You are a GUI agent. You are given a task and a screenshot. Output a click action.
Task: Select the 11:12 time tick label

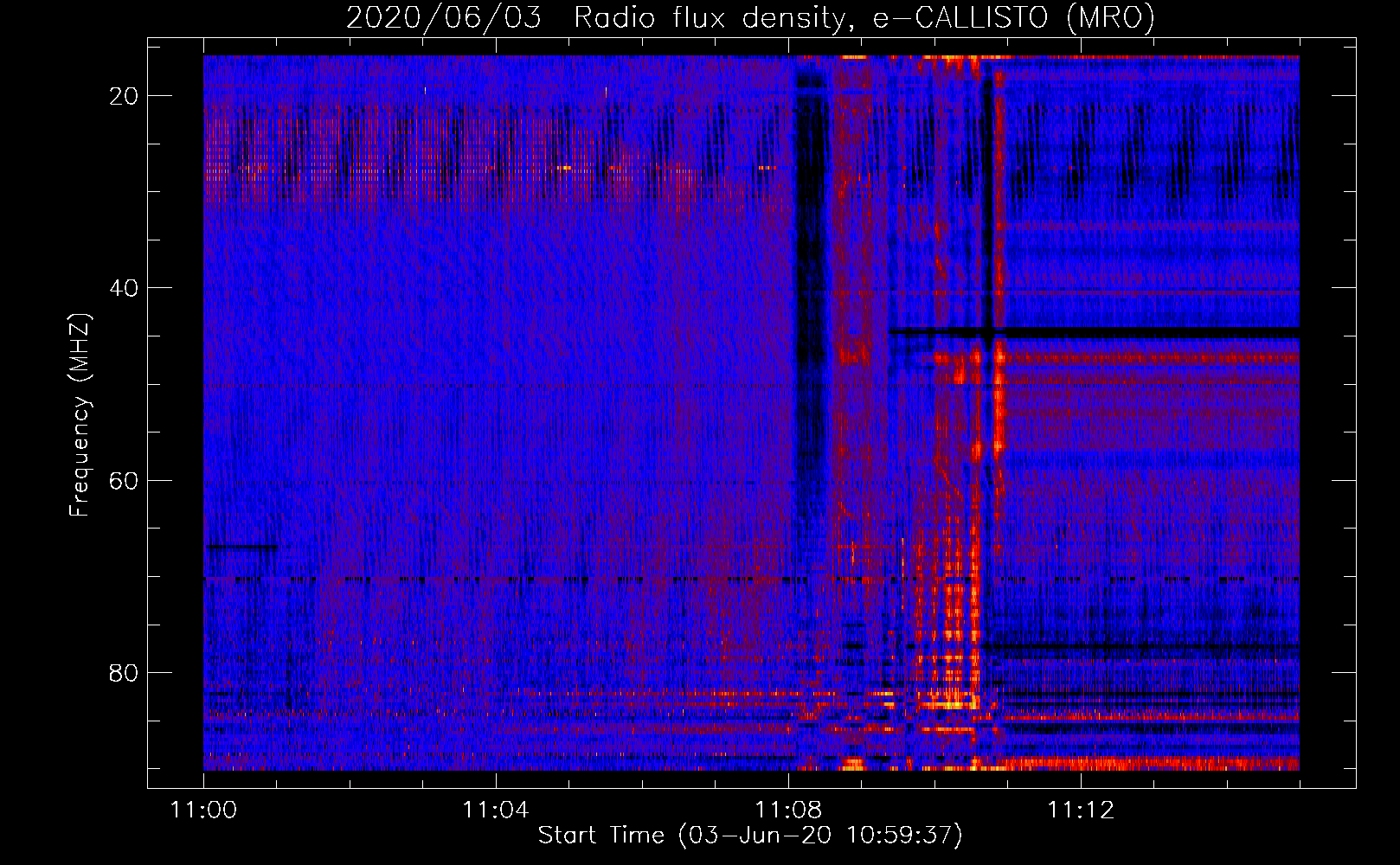[1081, 811]
